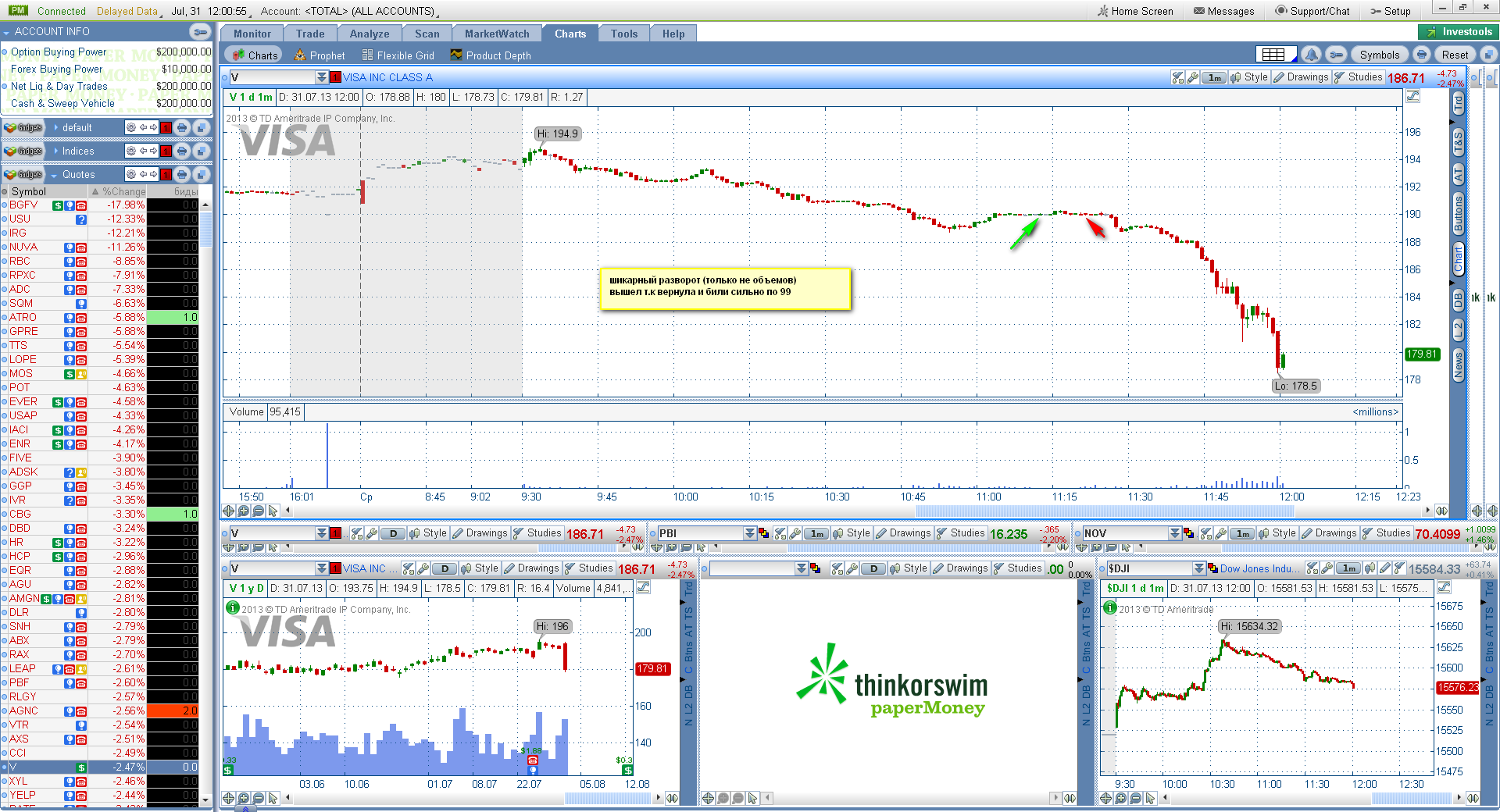Open main chart settings wrench icon
1500x812 pixels.
[1193, 77]
